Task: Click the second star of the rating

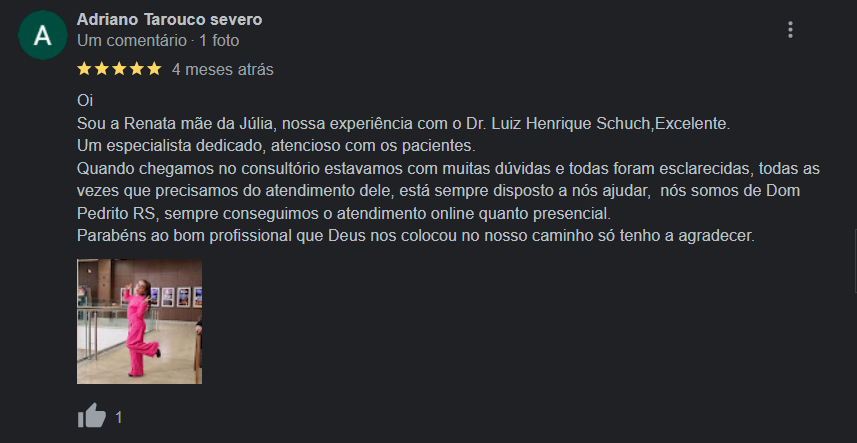Action: point(102,69)
